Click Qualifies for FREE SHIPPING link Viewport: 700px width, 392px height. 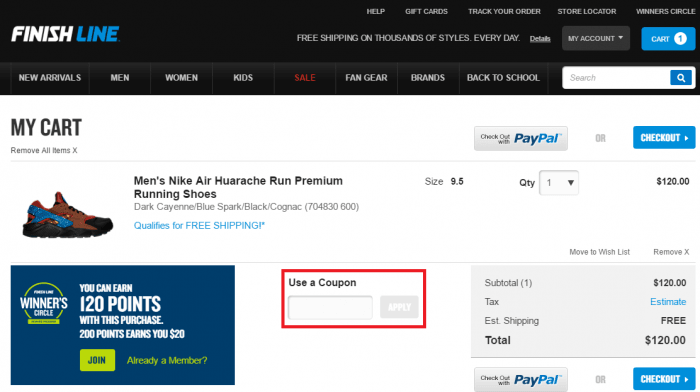coord(199,225)
